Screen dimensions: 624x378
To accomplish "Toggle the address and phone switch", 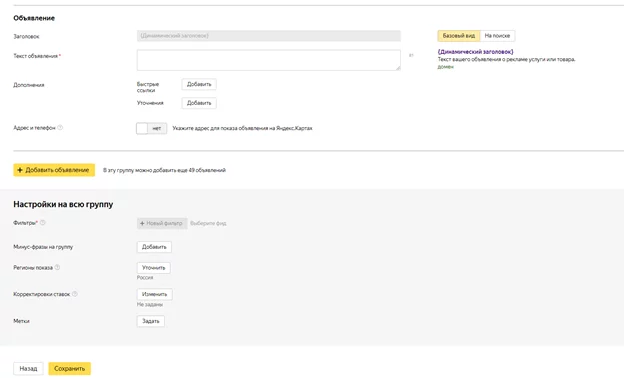I will coord(151,128).
